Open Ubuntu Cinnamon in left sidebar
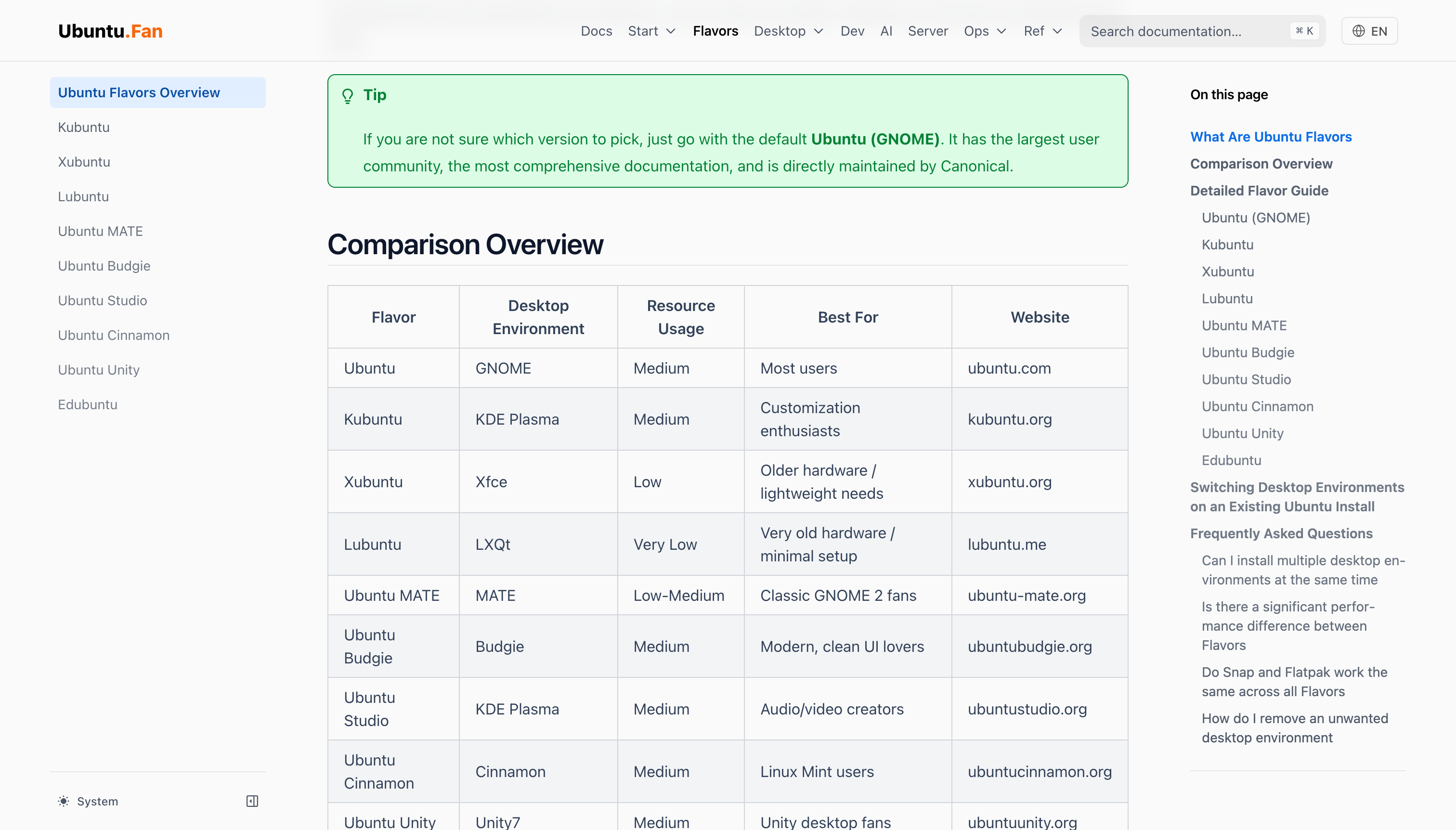Screen dimensions: 1456x830 click(x=158, y=335)
